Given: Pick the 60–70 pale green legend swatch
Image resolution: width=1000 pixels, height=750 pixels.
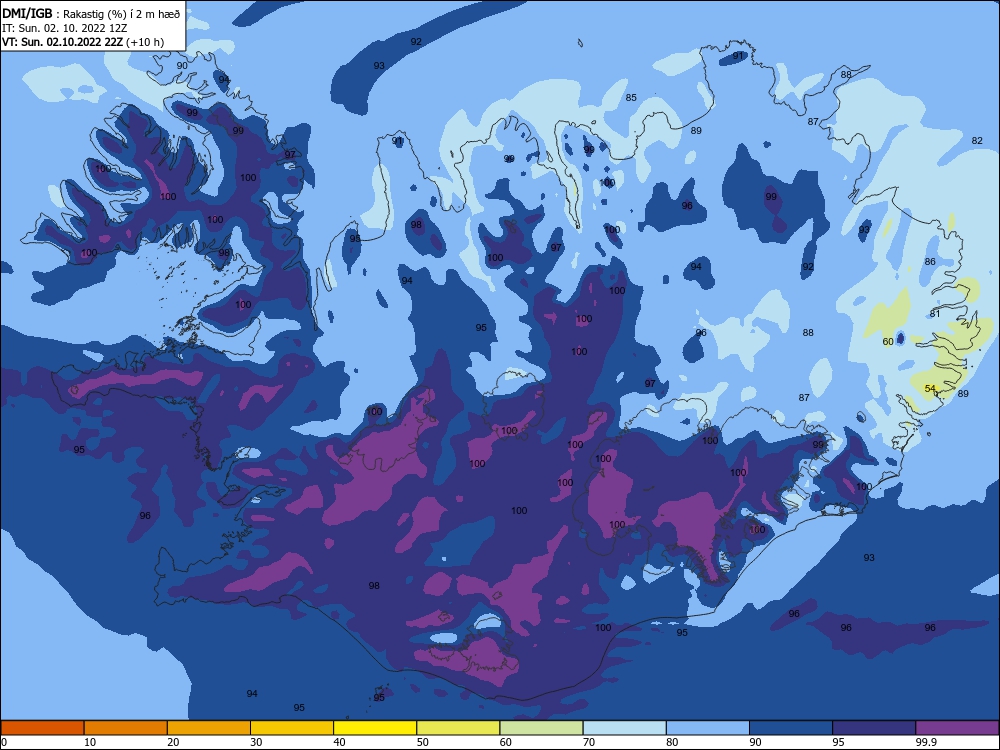Looking at the screenshot, I should [x=541, y=728].
